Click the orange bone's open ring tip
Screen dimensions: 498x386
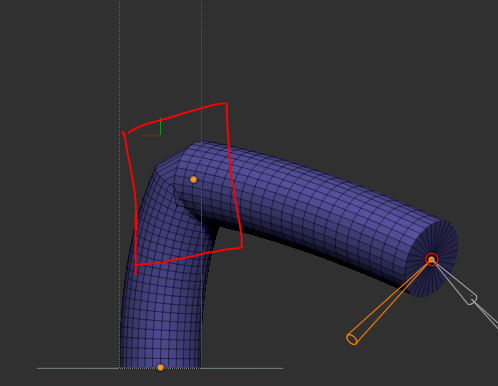pyautogui.click(x=352, y=339)
